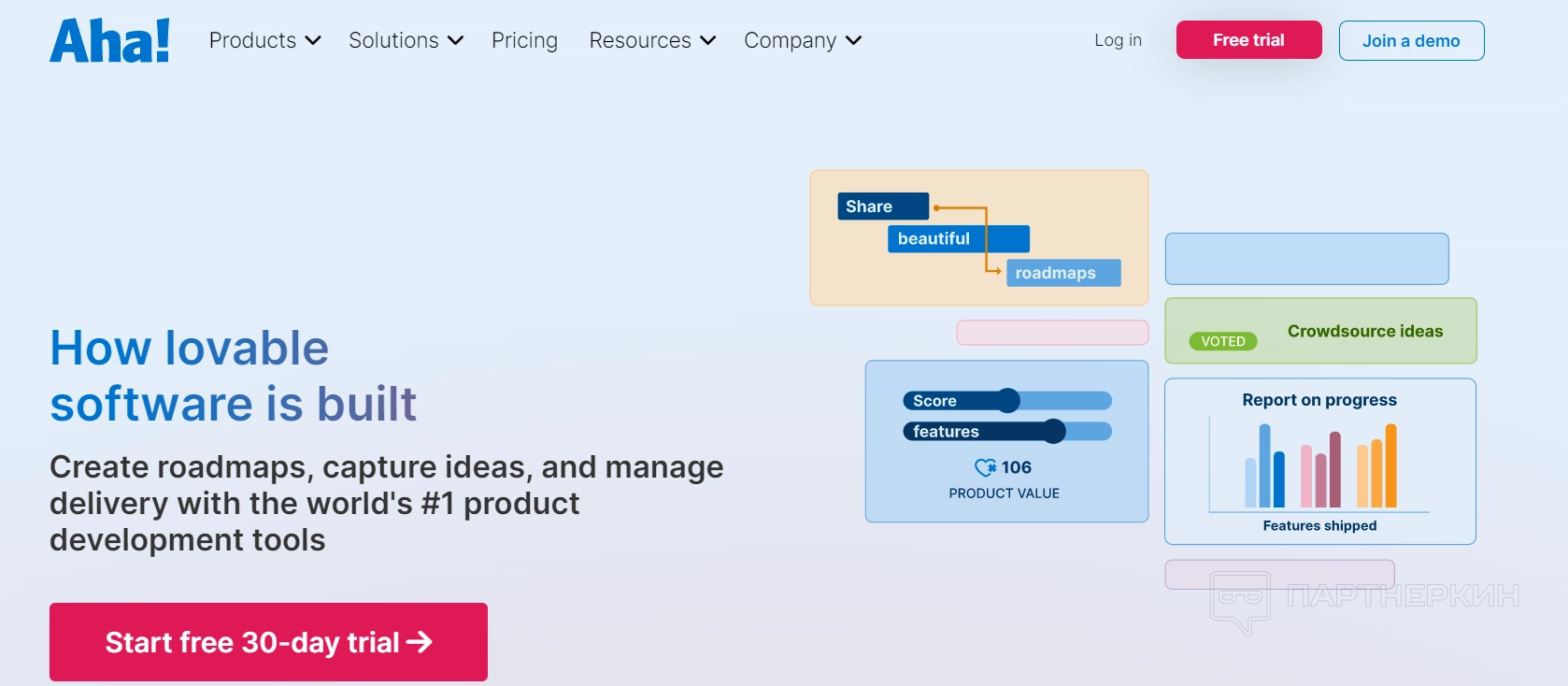
Task: Open the Resources dropdown
Action: coord(652,40)
